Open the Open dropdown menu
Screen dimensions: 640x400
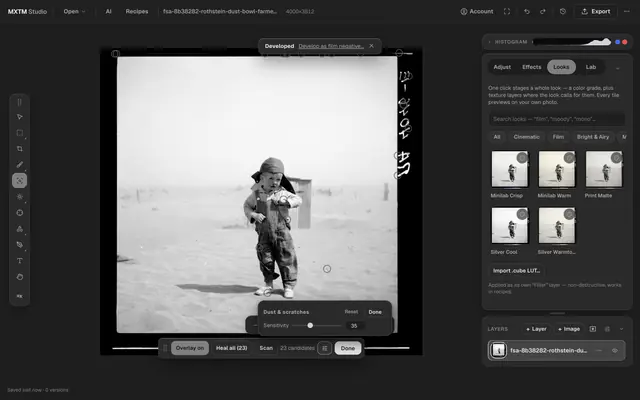coord(74,11)
